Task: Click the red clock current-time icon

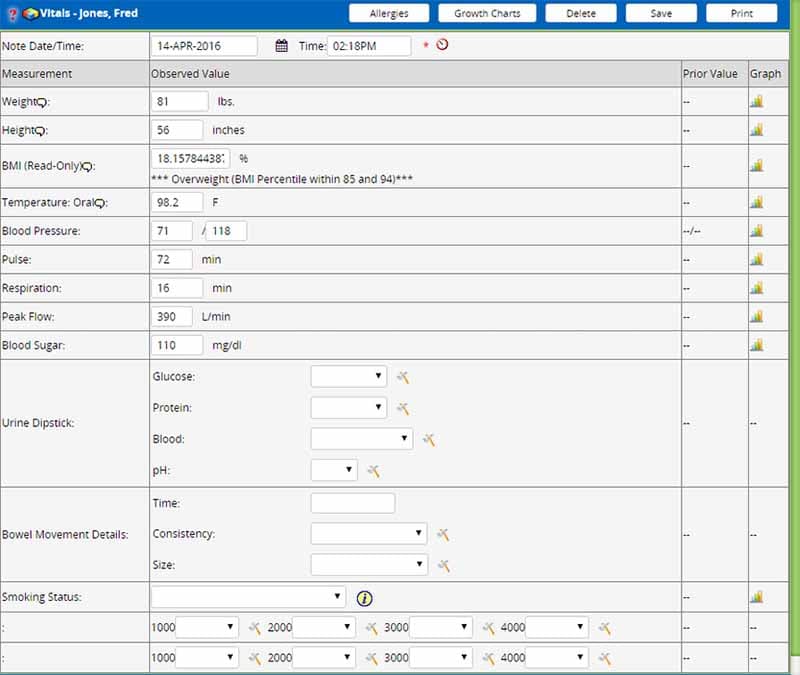Action: [442, 45]
